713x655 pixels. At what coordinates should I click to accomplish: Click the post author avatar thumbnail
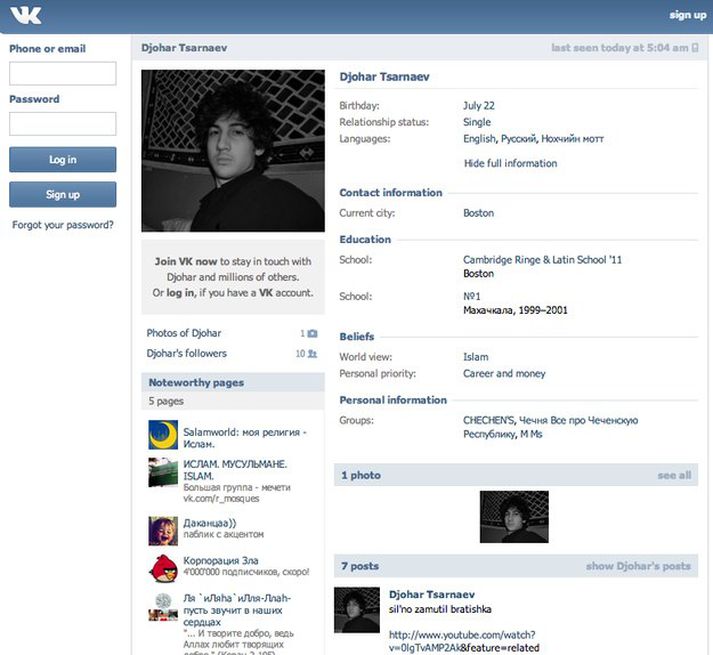coord(356,610)
